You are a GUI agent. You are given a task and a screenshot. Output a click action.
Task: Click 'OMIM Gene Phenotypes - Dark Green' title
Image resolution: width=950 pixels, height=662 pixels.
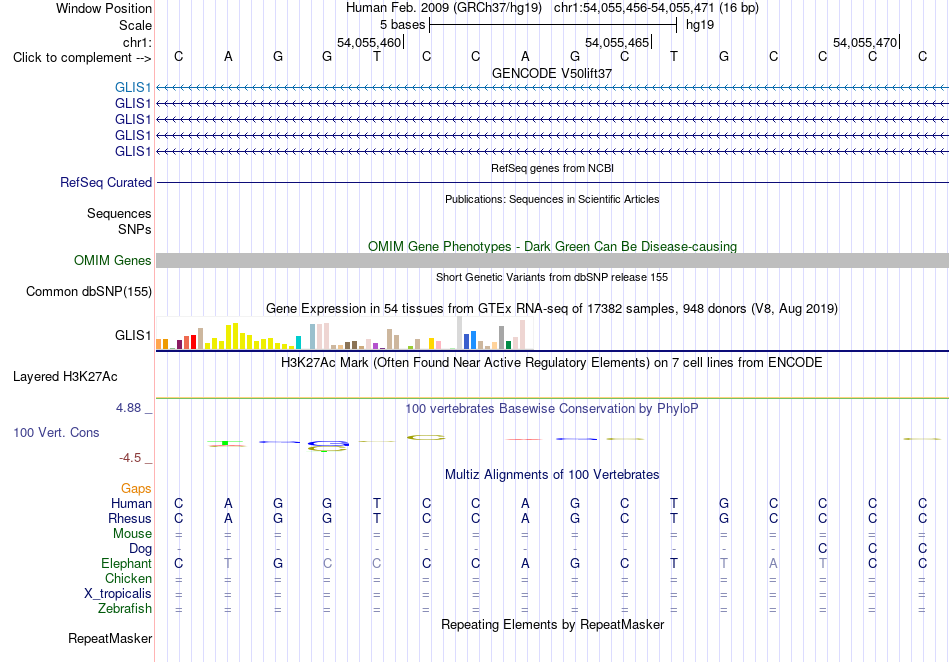click(x=552, y=247)
